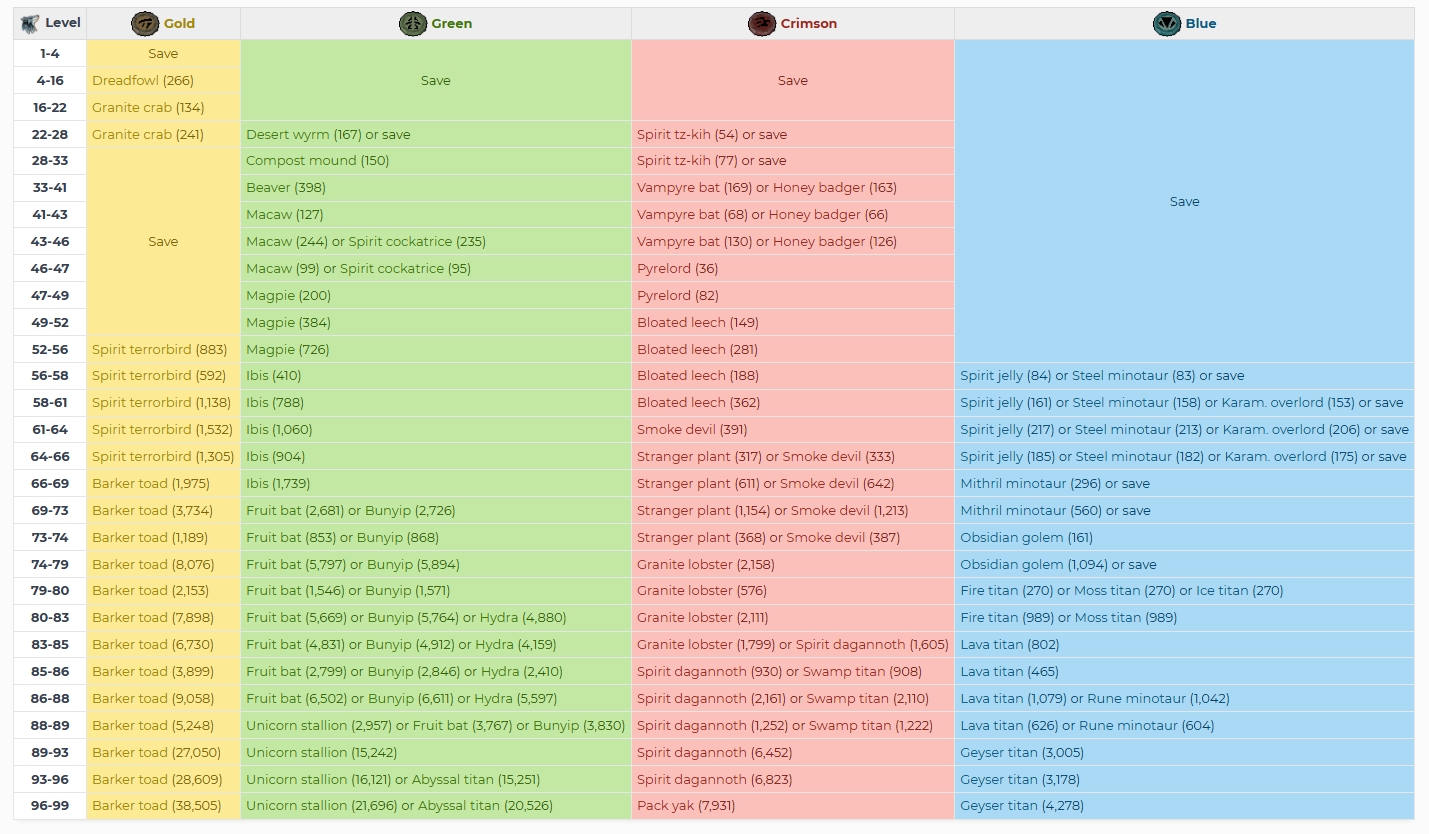
Task: Open Dreadfowl link in Gold column
Action: 125,80
